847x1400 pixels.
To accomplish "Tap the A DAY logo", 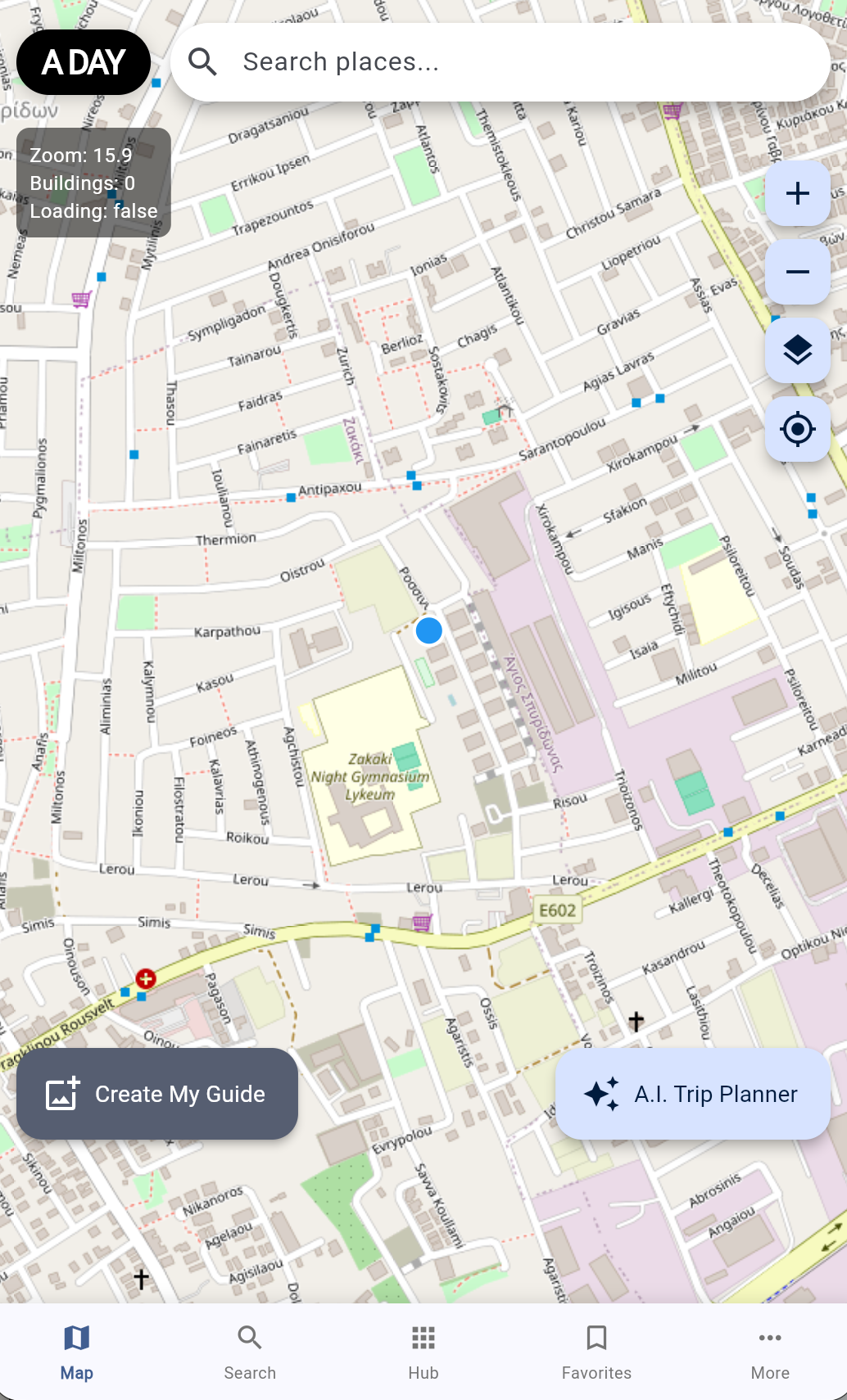I will coord(84,62).
